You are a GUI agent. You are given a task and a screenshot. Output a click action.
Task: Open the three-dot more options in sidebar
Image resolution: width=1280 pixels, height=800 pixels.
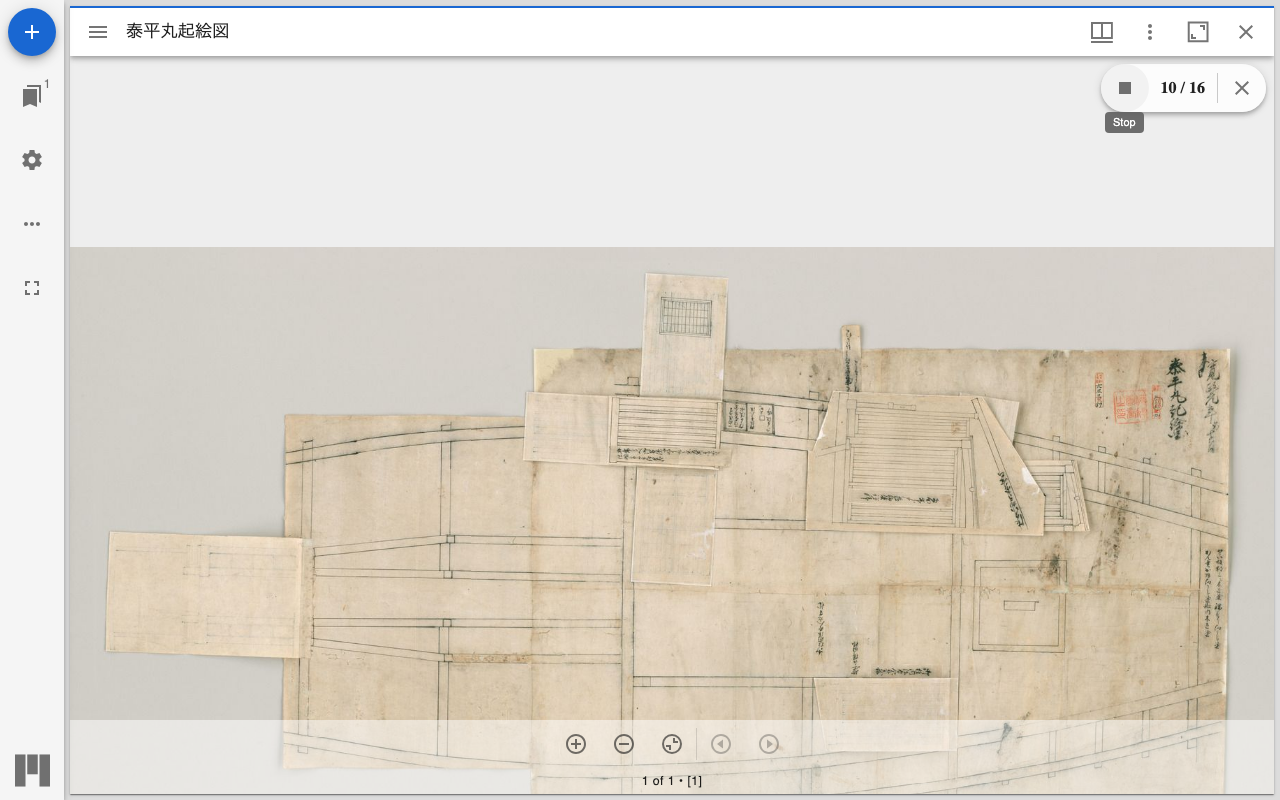point(32,224)
